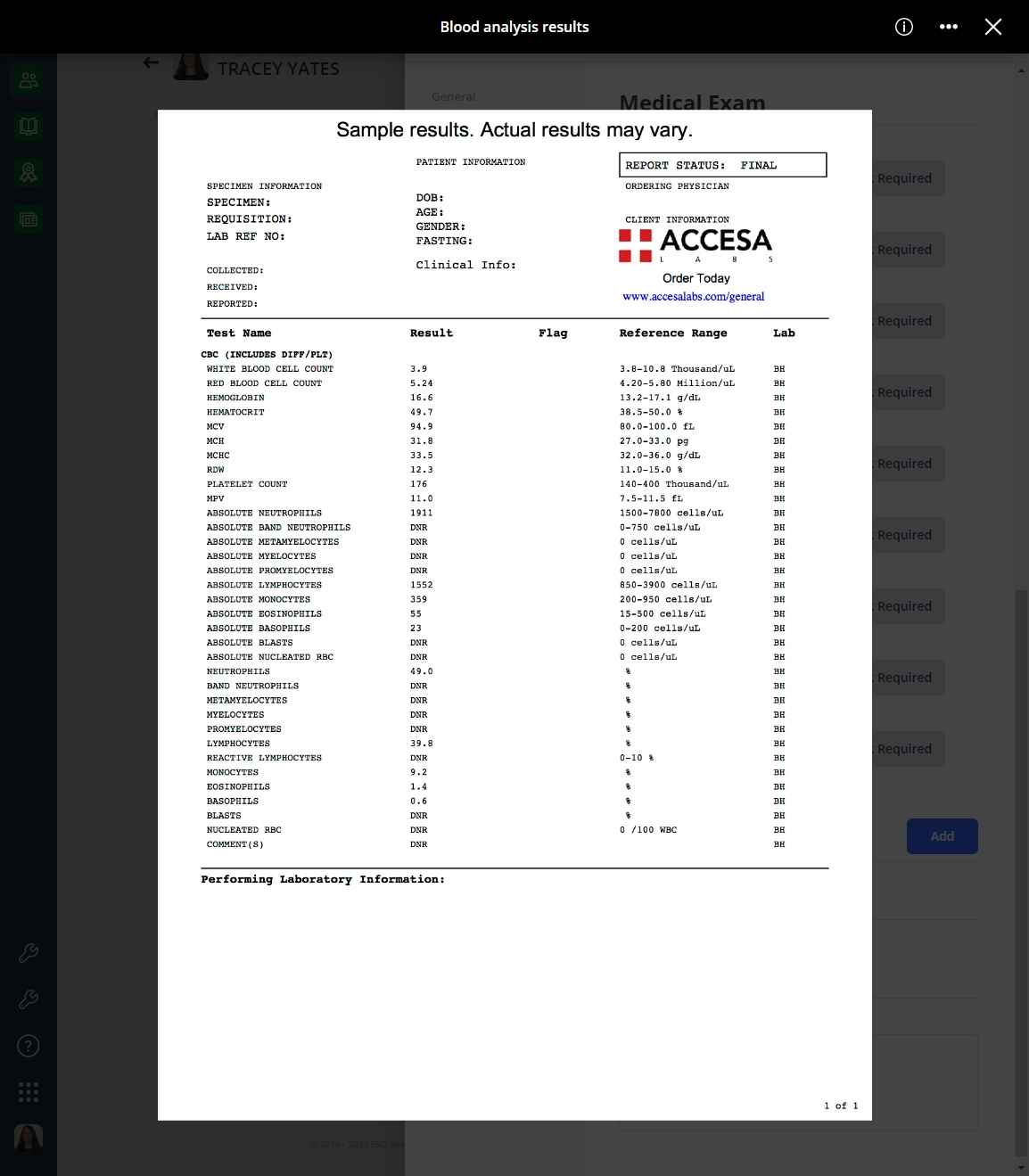
Task: Click the 'ORDERING PHYSICIAN' label
Action: [x=678, y=186]
